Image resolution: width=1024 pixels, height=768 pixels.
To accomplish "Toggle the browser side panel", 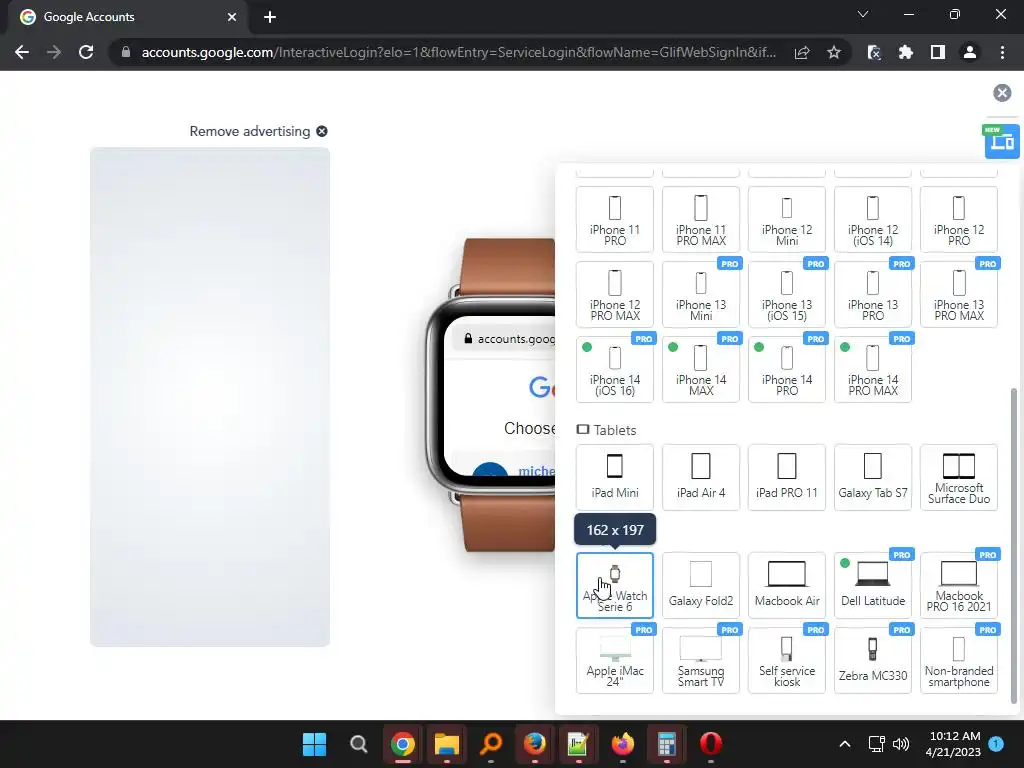I will 937,52.
